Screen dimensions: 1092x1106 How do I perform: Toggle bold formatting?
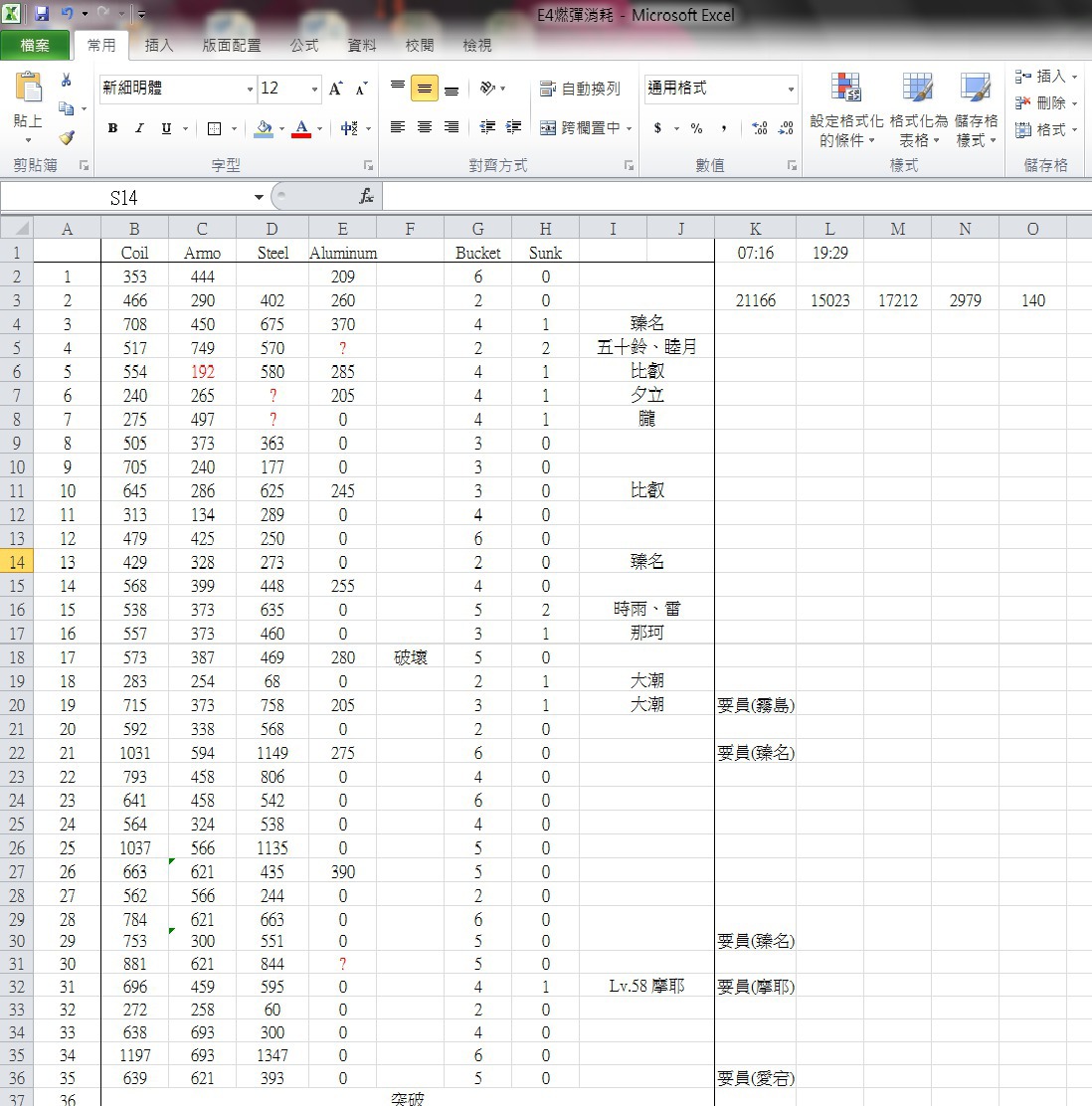pyautogui.click(x=112, y=128)
